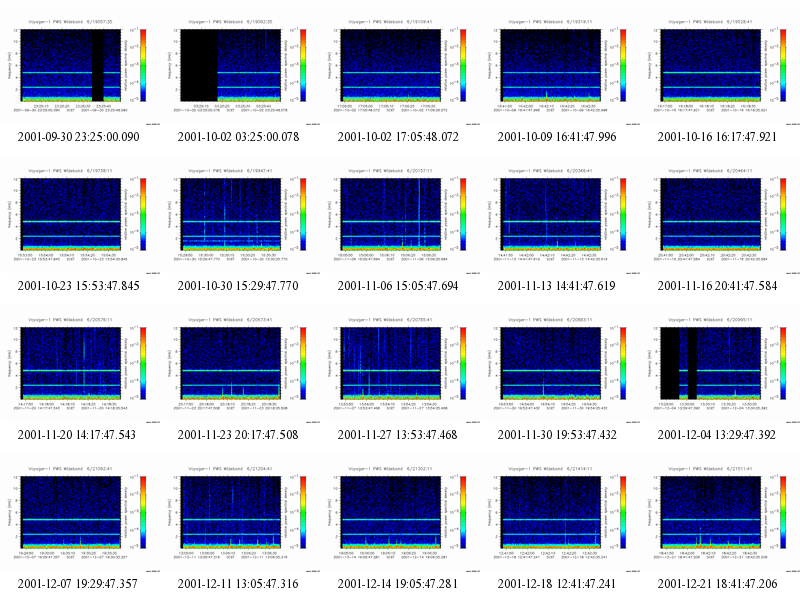Click the caption text 2001-11-06 15:05:47.694
Viewport: 800px width, 596px height.
tap(398, 286)
